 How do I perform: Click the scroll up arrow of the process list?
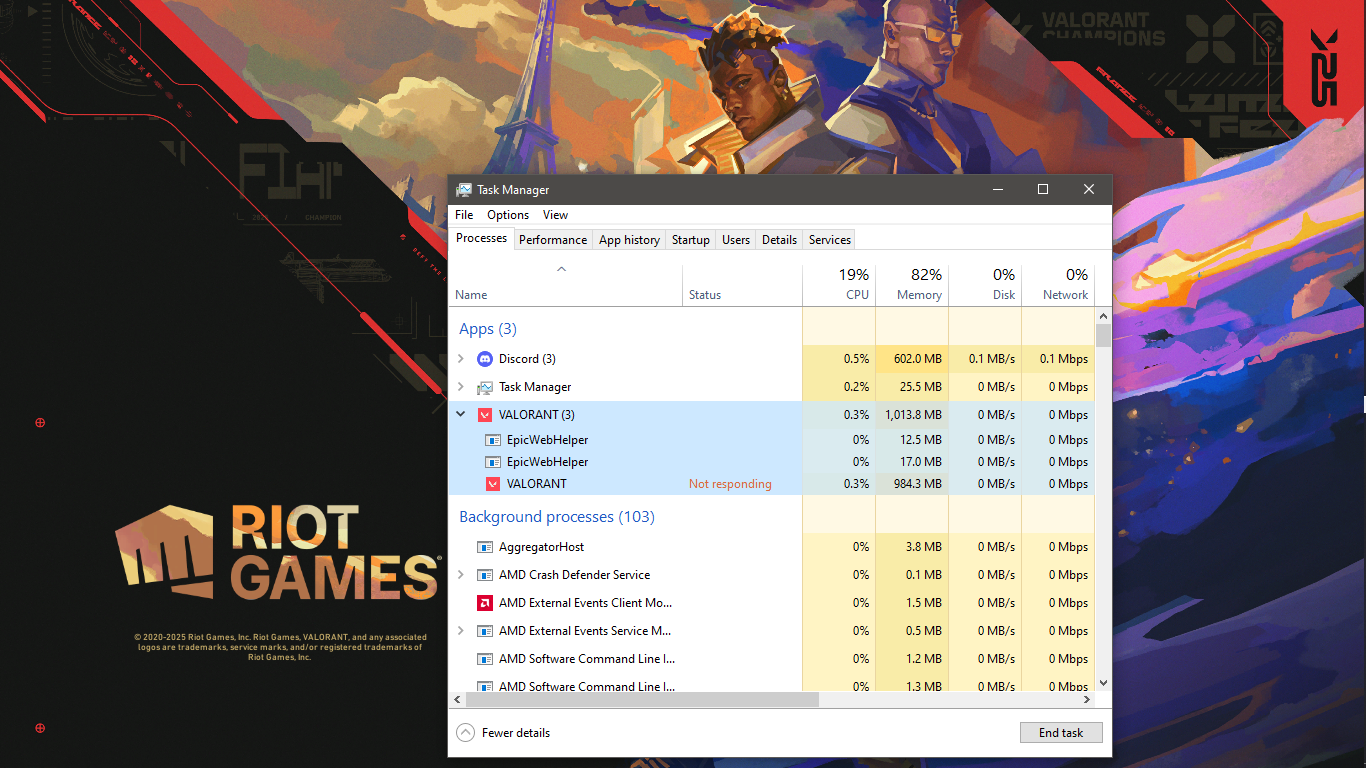coord(1103,315)
